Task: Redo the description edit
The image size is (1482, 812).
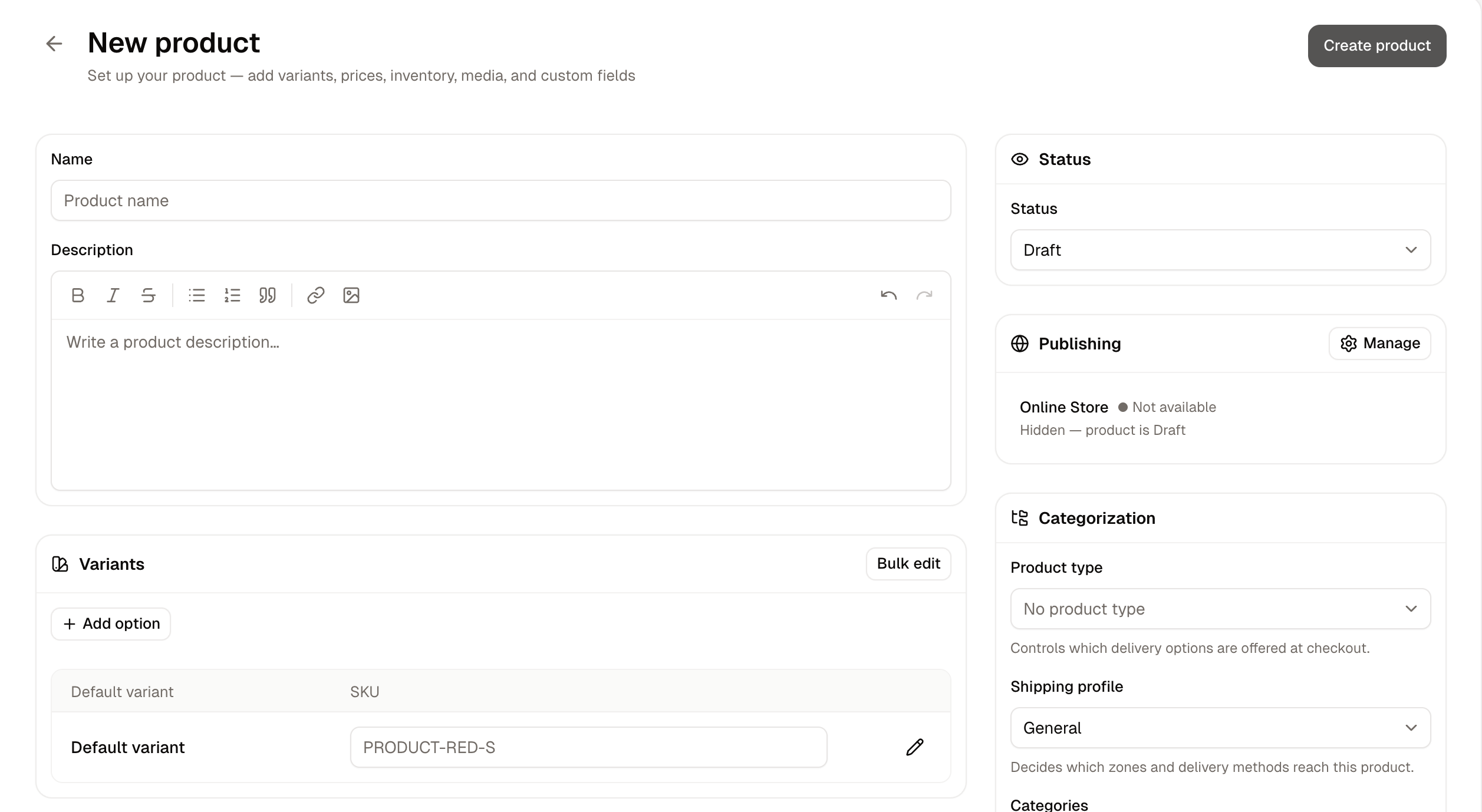Action: (x=924, y=295)
